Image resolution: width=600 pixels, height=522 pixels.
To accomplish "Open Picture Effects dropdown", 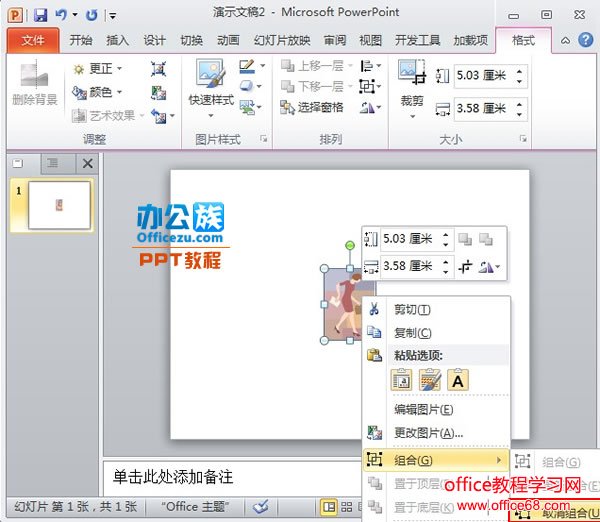I will coord(259,86).
